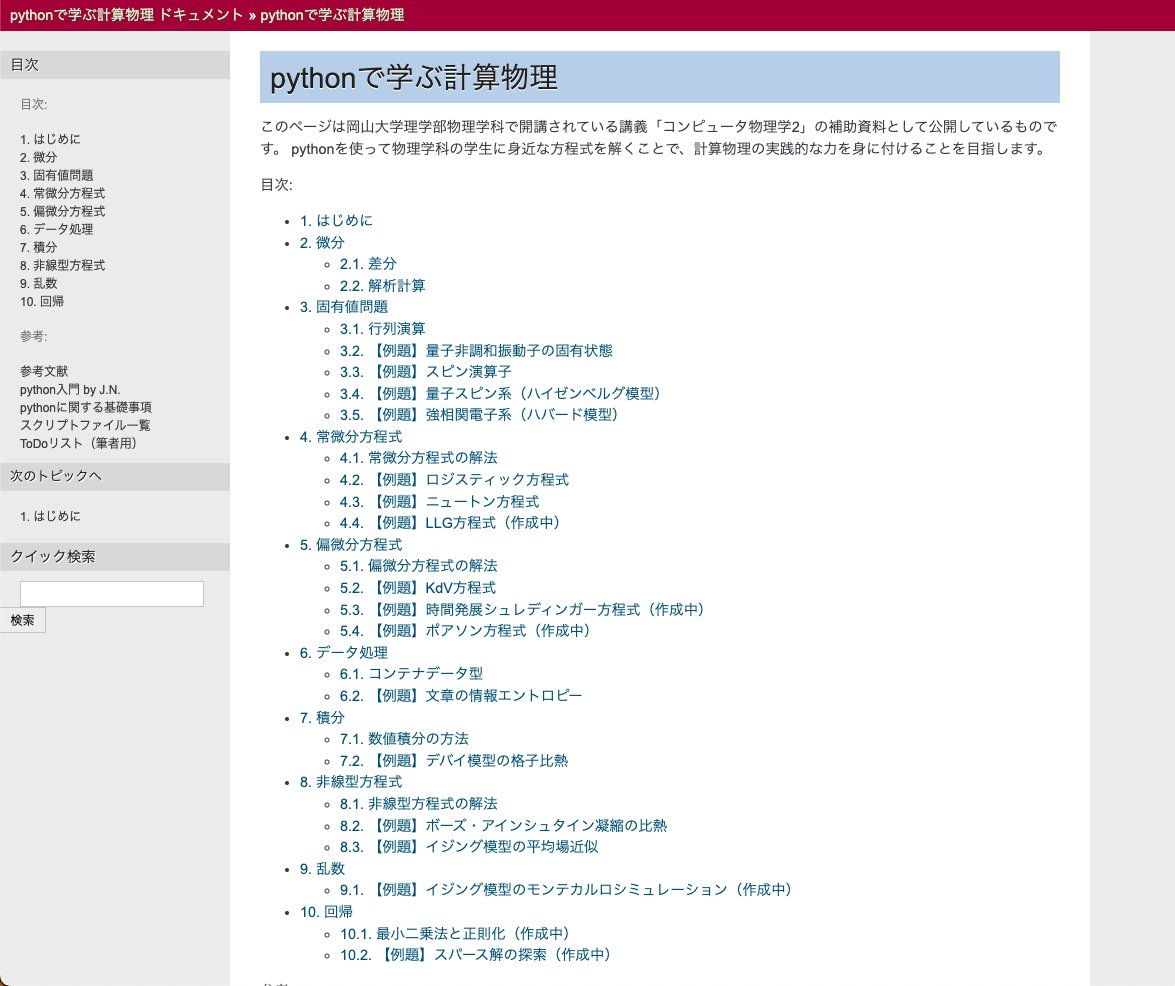Viewport: 1175px width, 986px height.
Task: Open '10.2. スパース解の探索（作成中）' example
Action: tap(477, 955)
